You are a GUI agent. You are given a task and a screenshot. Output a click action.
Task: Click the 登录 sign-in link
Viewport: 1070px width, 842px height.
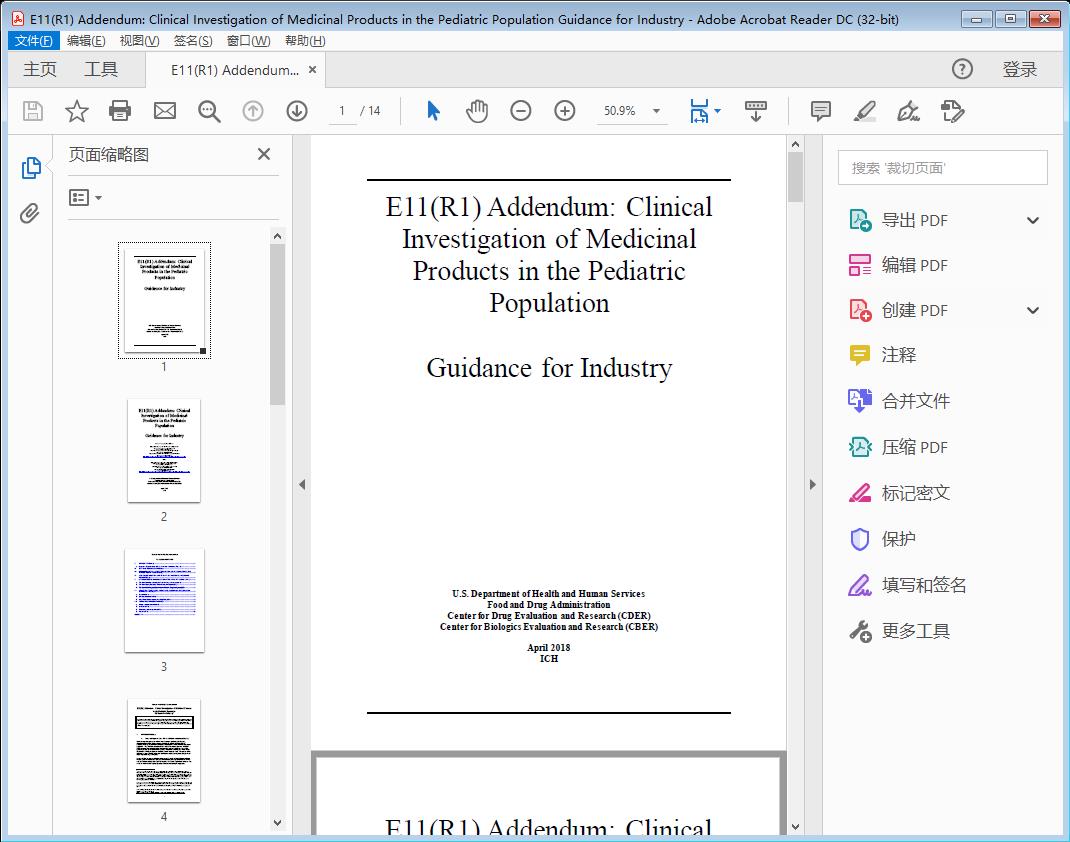[x=1021, y=69]
